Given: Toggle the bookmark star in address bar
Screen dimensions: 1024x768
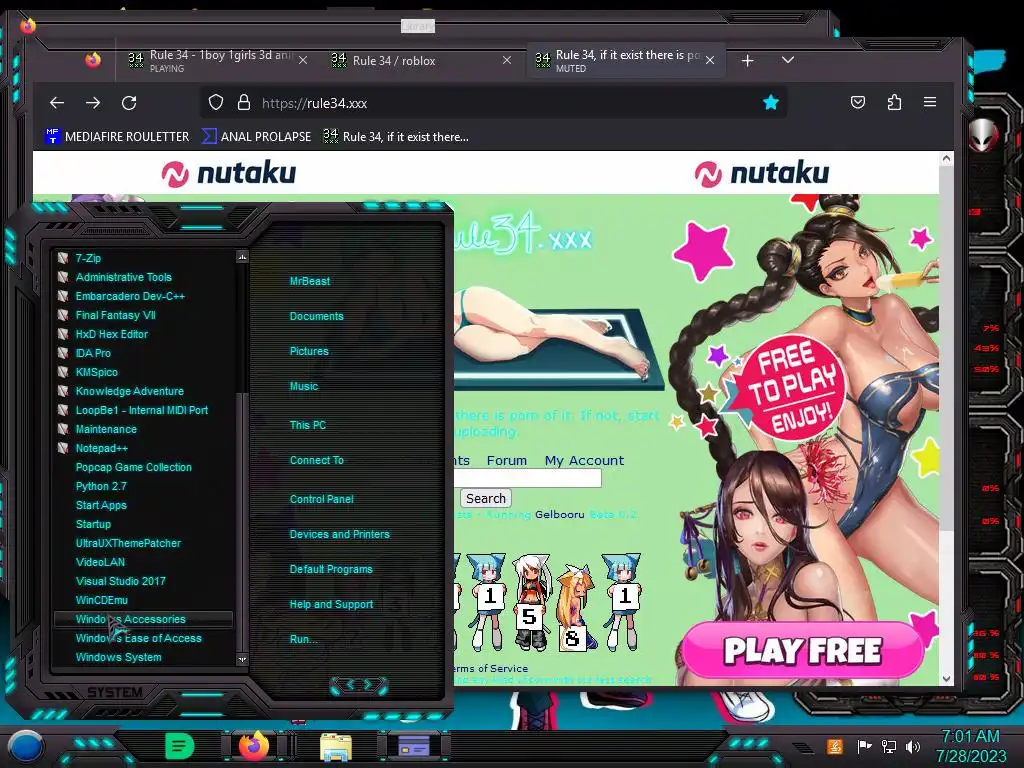Looking at the screenshot, I should 771,103.
